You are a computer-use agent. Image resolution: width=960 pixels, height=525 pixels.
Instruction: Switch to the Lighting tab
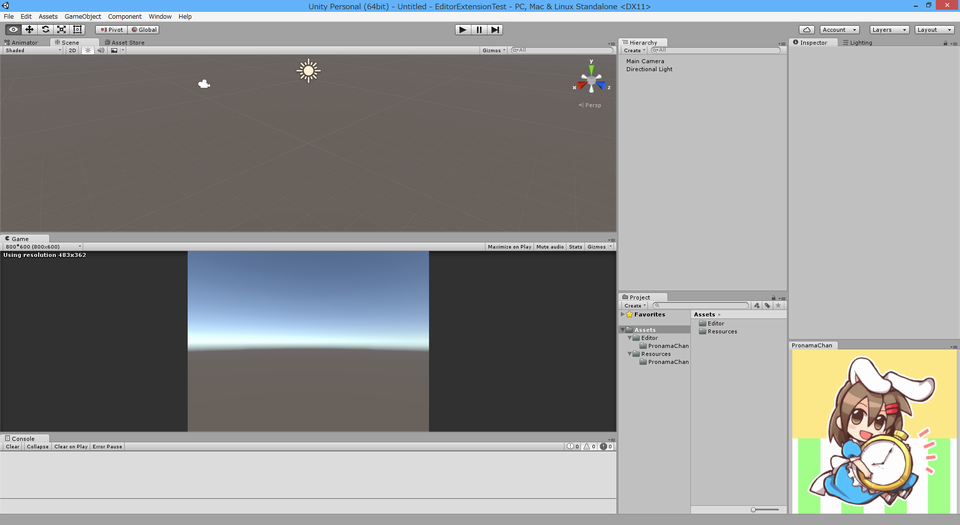[x=857, y=43]
